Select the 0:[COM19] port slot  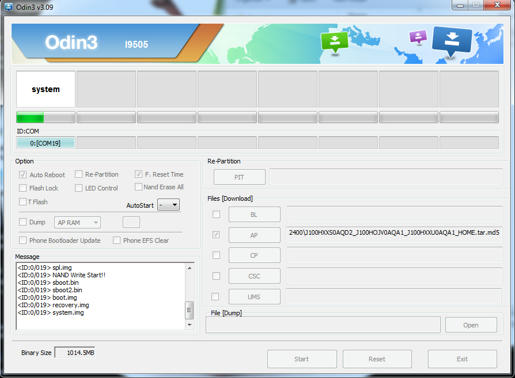pos(45,143)
